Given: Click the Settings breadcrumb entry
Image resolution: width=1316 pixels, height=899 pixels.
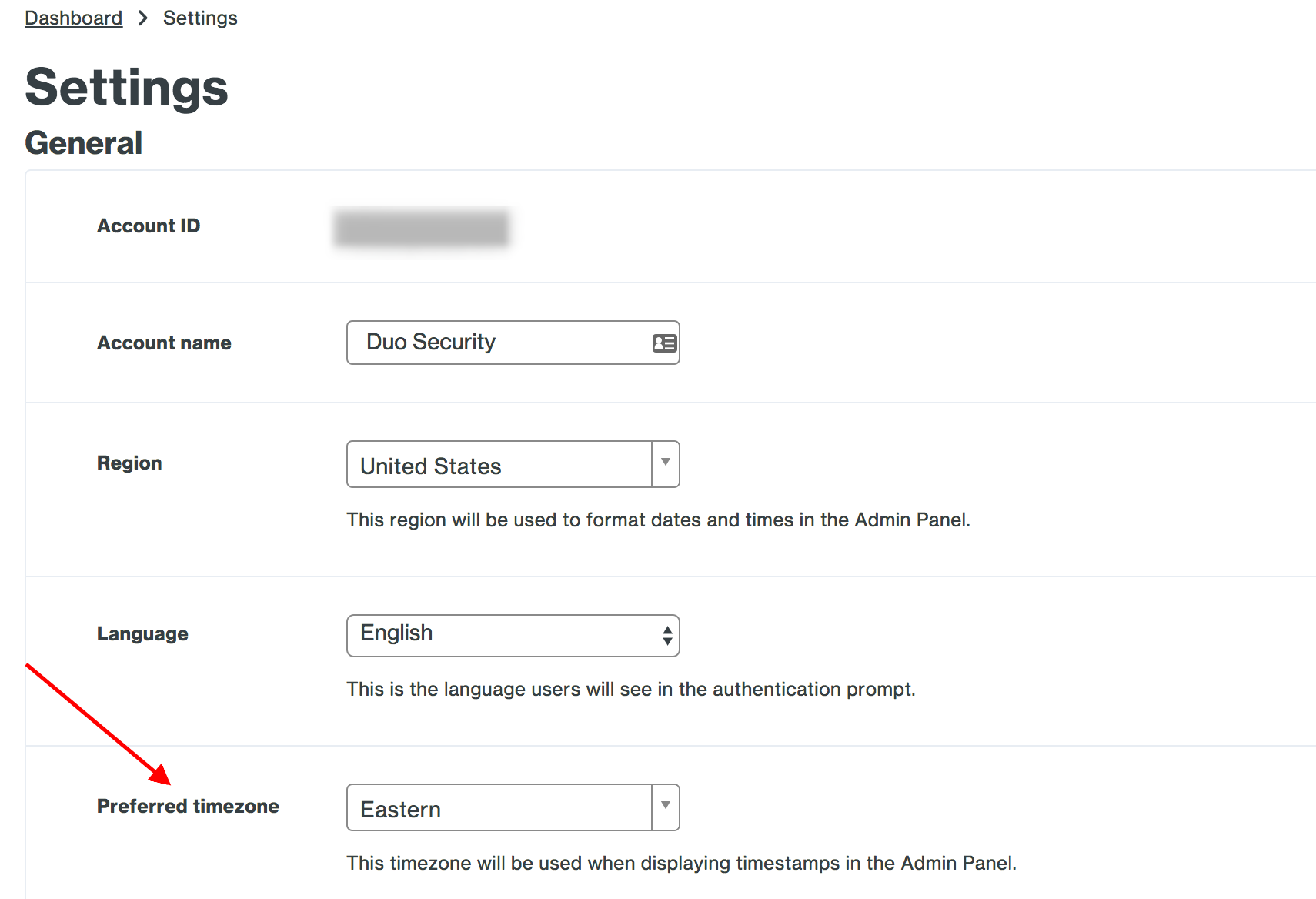Looking at the screenshot, I should [x=199, y=17].
